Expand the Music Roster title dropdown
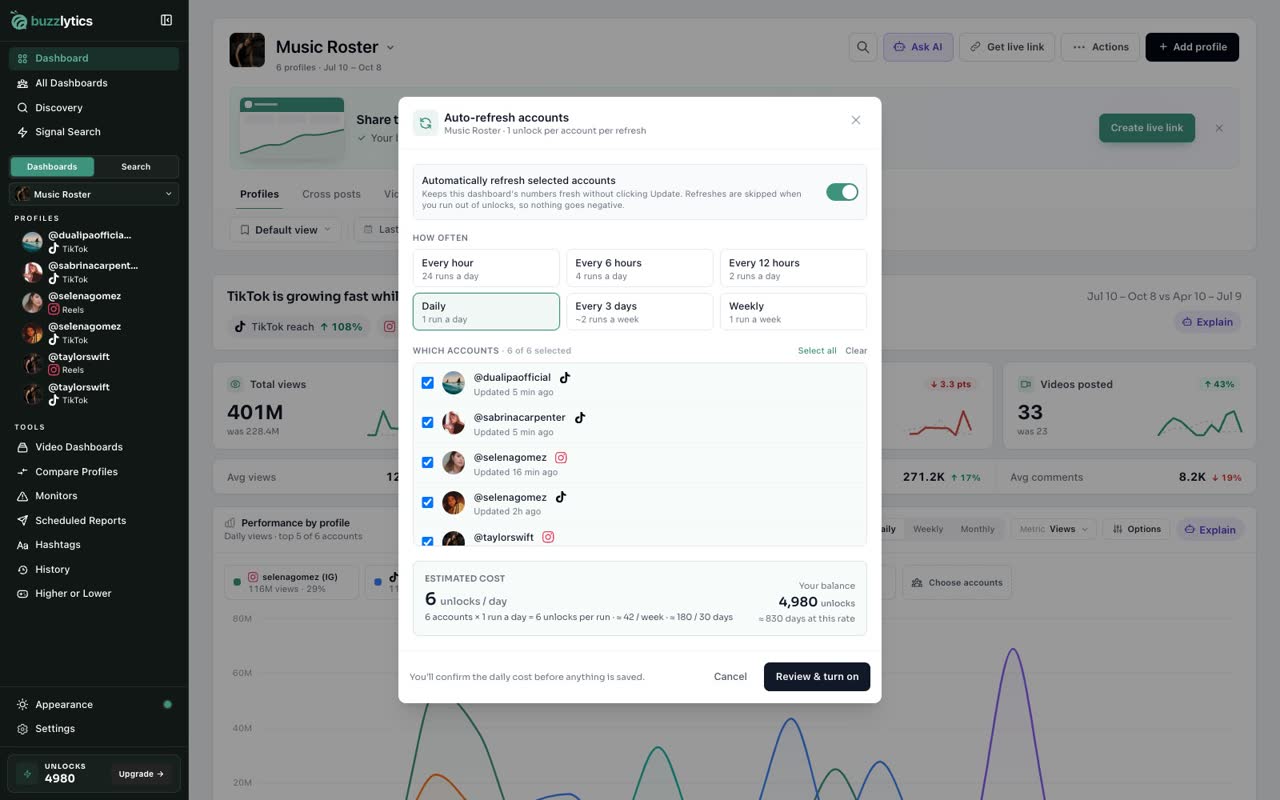The image size is (1280, 800). [x=390, y=47]
